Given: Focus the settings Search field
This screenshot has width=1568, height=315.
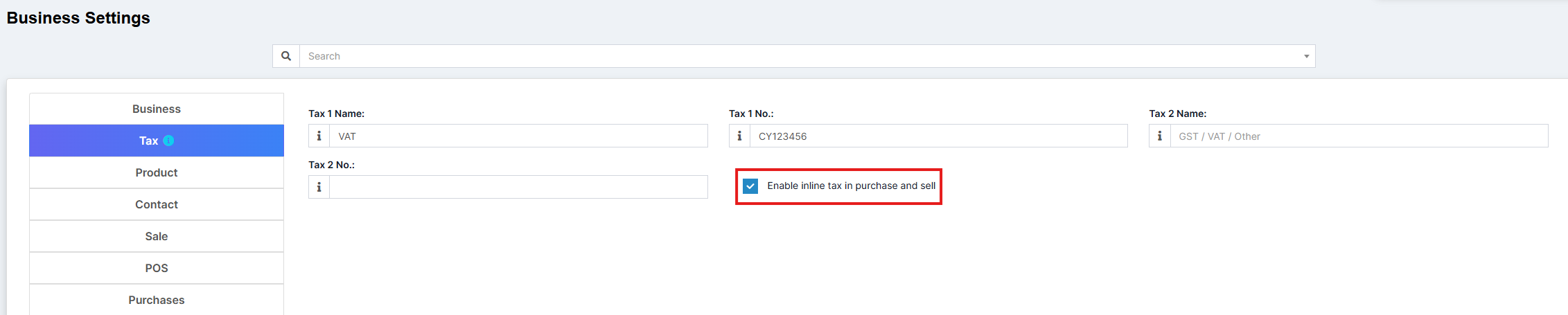Looking at the screenshot, I should 797,56.
